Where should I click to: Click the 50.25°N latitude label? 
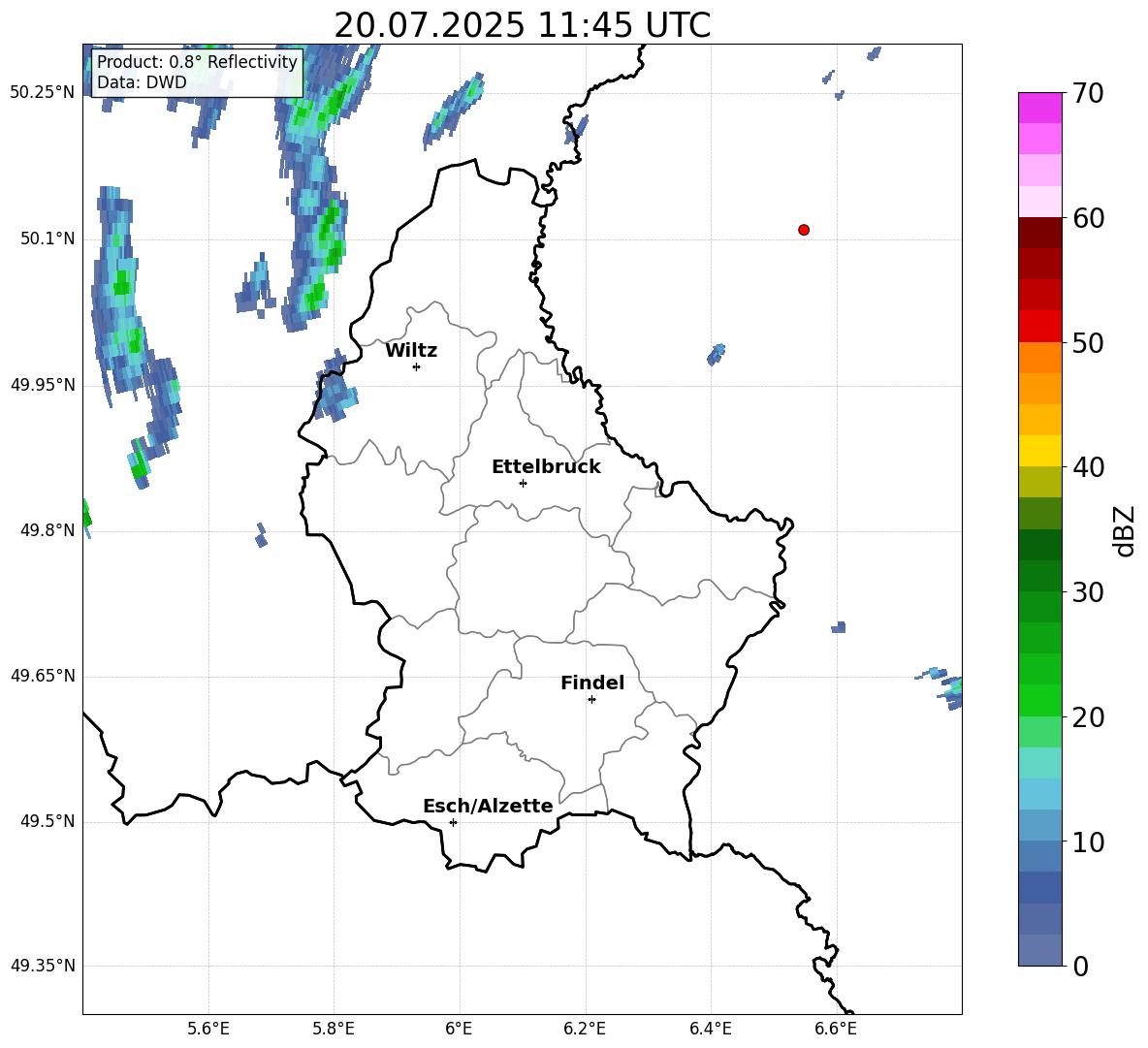43,93
